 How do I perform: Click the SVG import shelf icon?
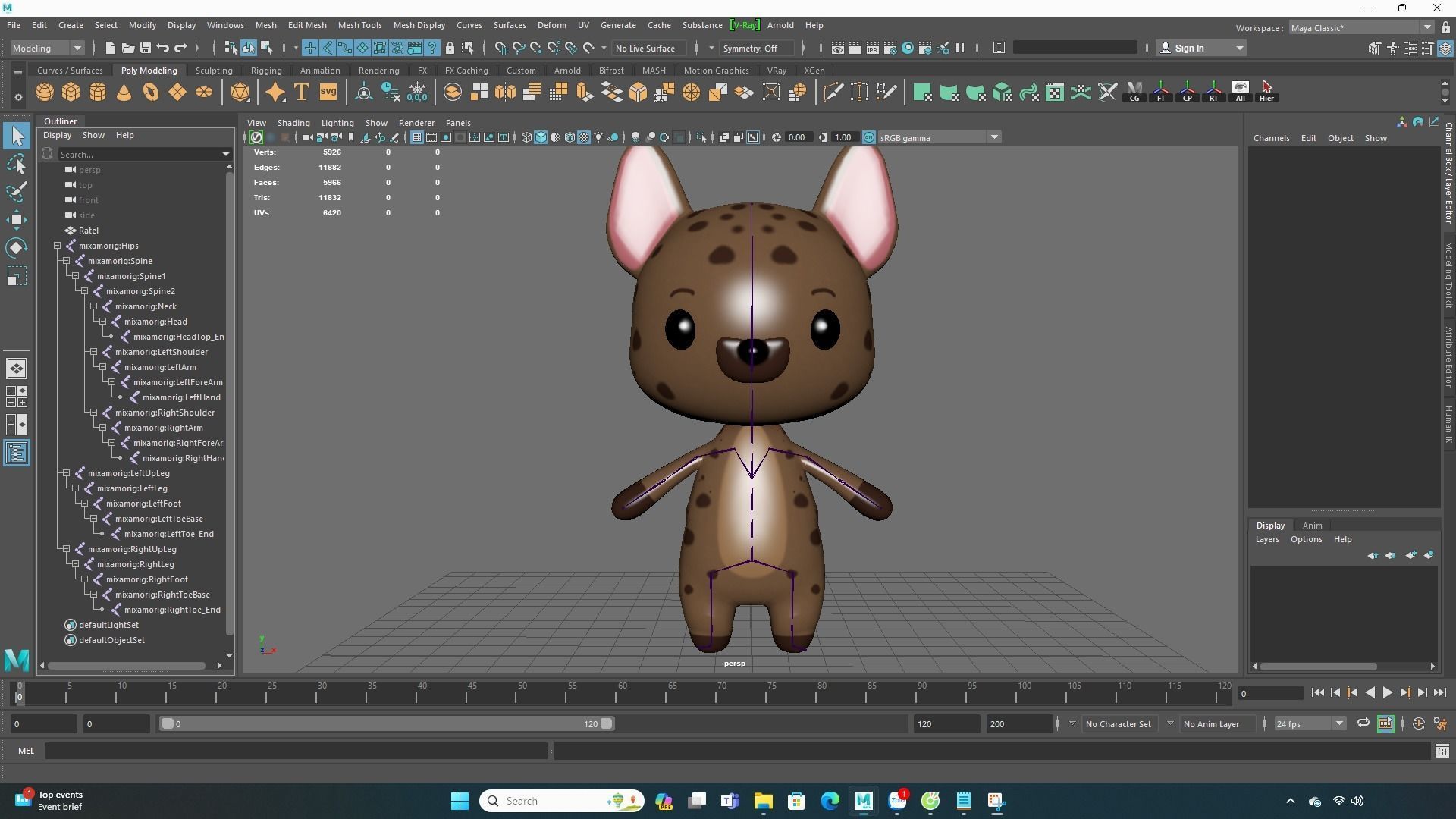coord(328,93)
